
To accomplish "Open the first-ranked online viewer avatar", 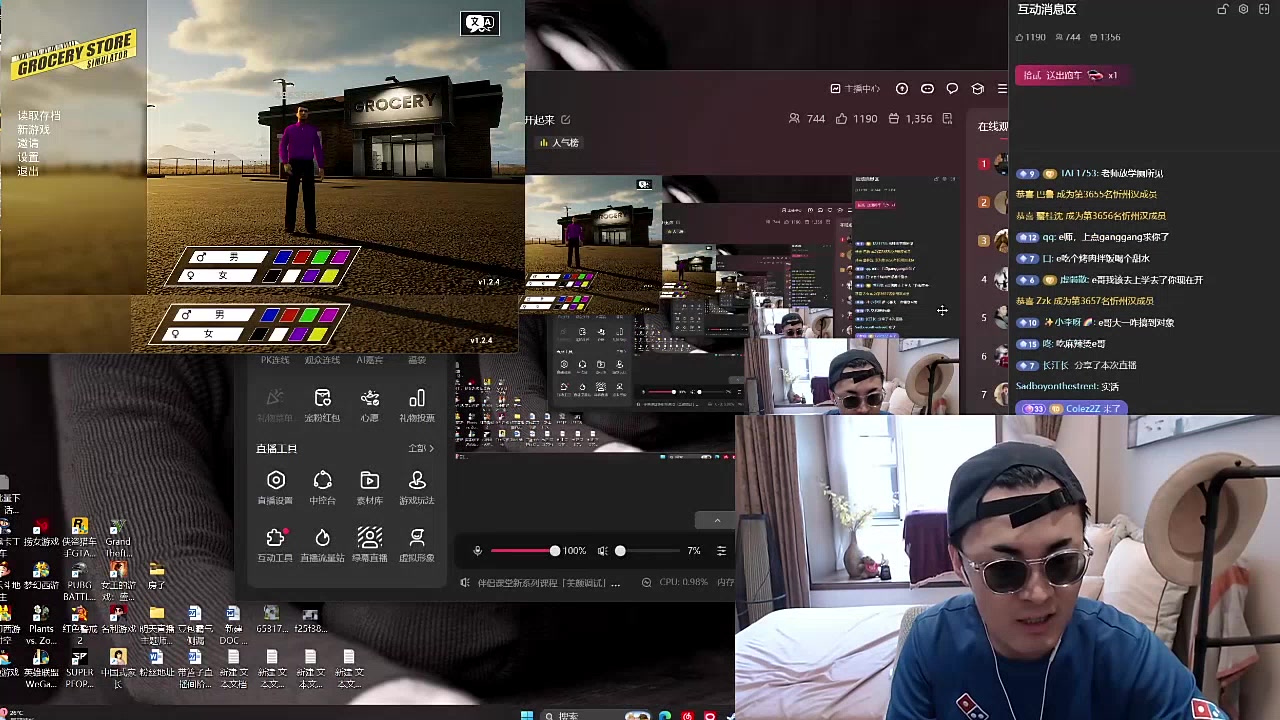I will point(1001,163).
